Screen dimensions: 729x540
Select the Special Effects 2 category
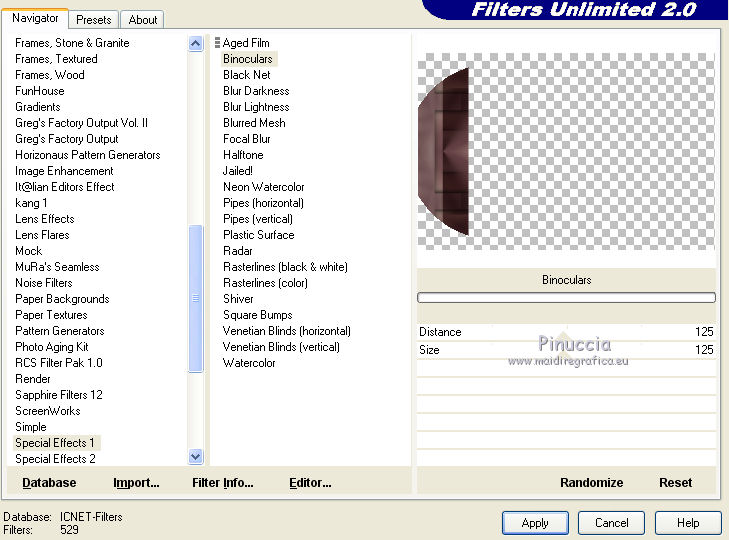pyautogui.click(x=55, y=459)
